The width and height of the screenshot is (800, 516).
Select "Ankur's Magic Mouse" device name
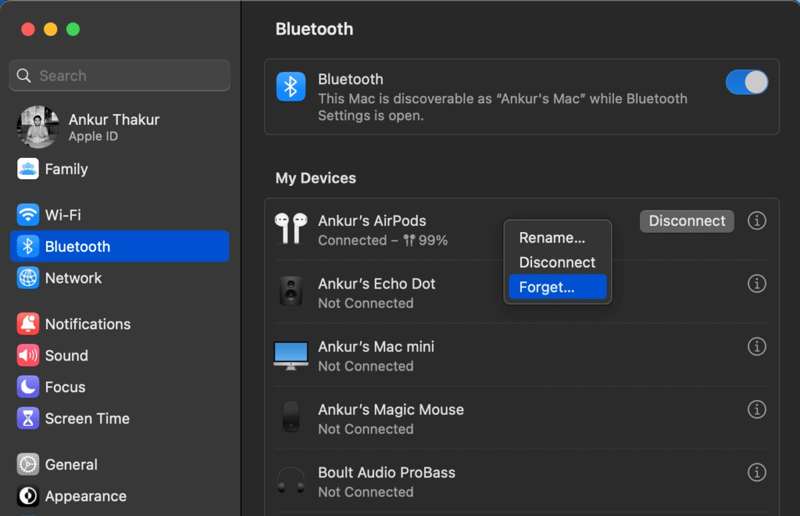(391, 409)
